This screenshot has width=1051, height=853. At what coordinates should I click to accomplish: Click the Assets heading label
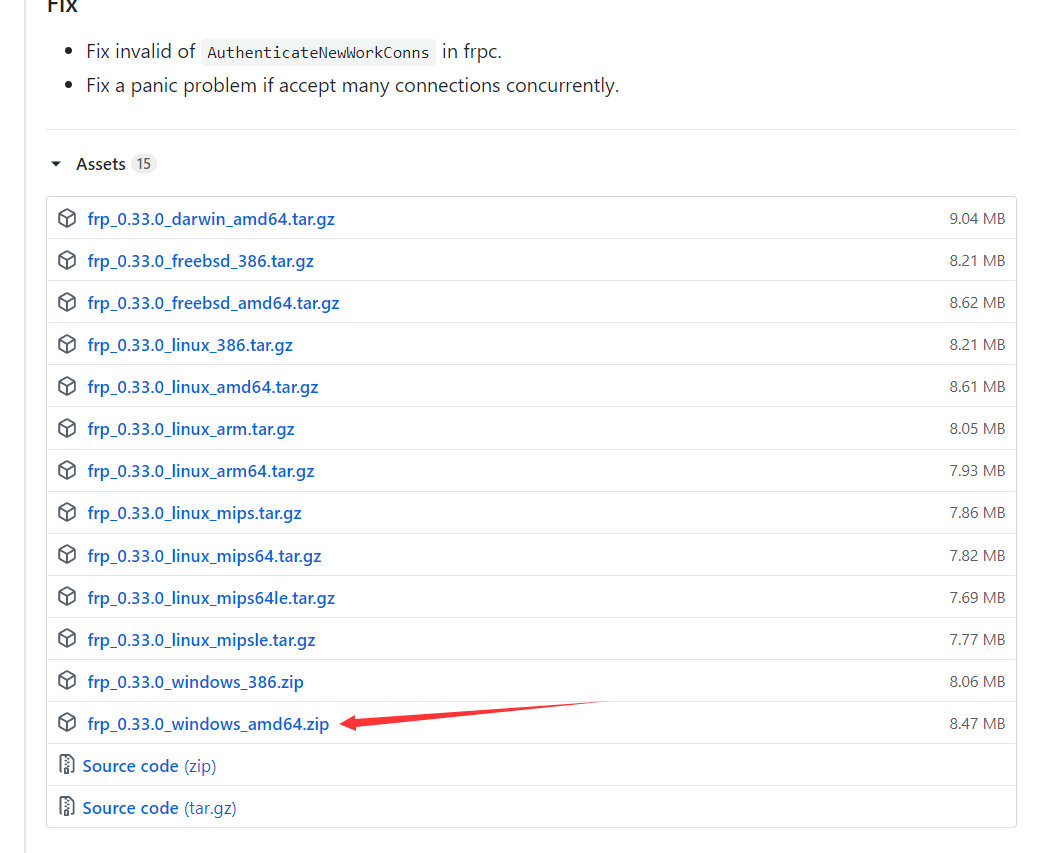pos(101,164)
